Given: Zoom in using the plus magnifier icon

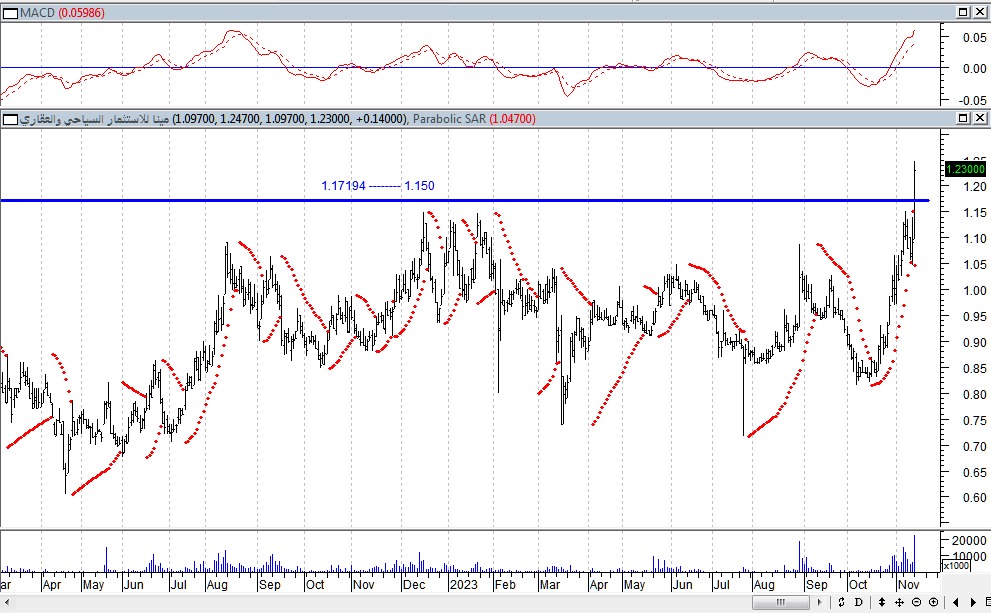Looking at the screenshot, I should coord(932,602).
